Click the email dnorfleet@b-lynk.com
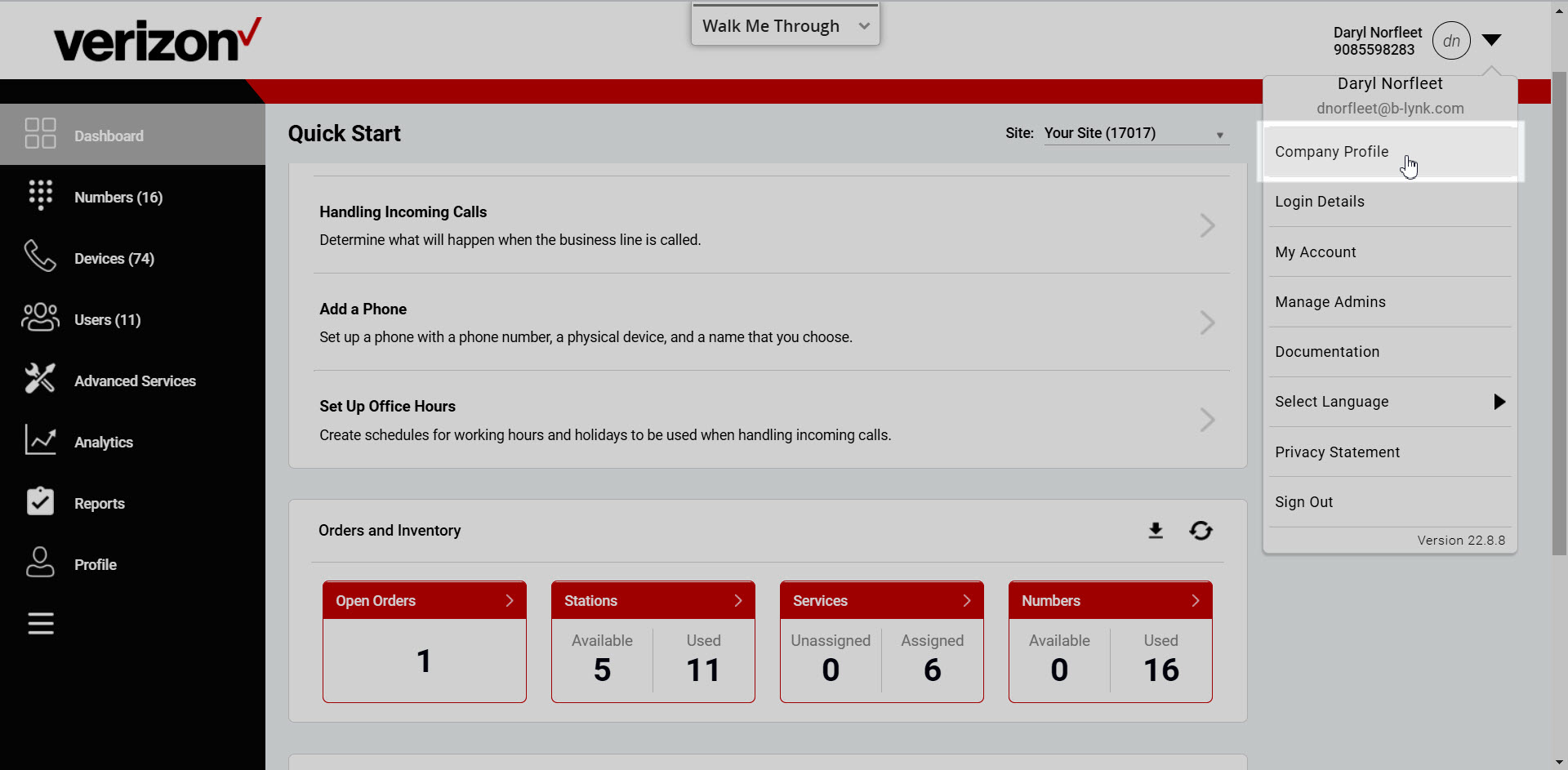Screen dimensions: 1568x770 (1390, 109)
